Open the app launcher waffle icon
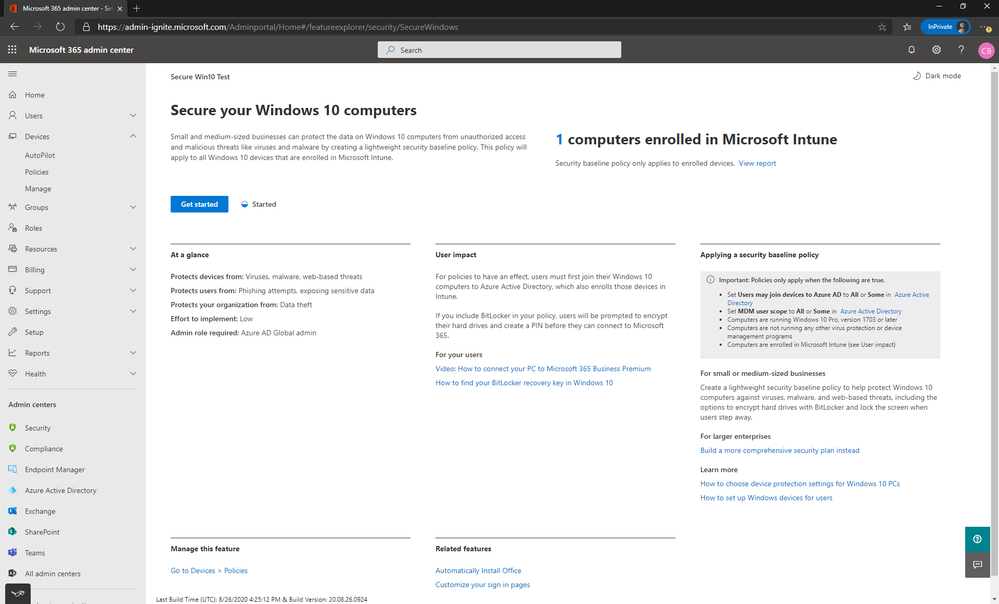This screenshot has width=999, height=604. point(12,50)
